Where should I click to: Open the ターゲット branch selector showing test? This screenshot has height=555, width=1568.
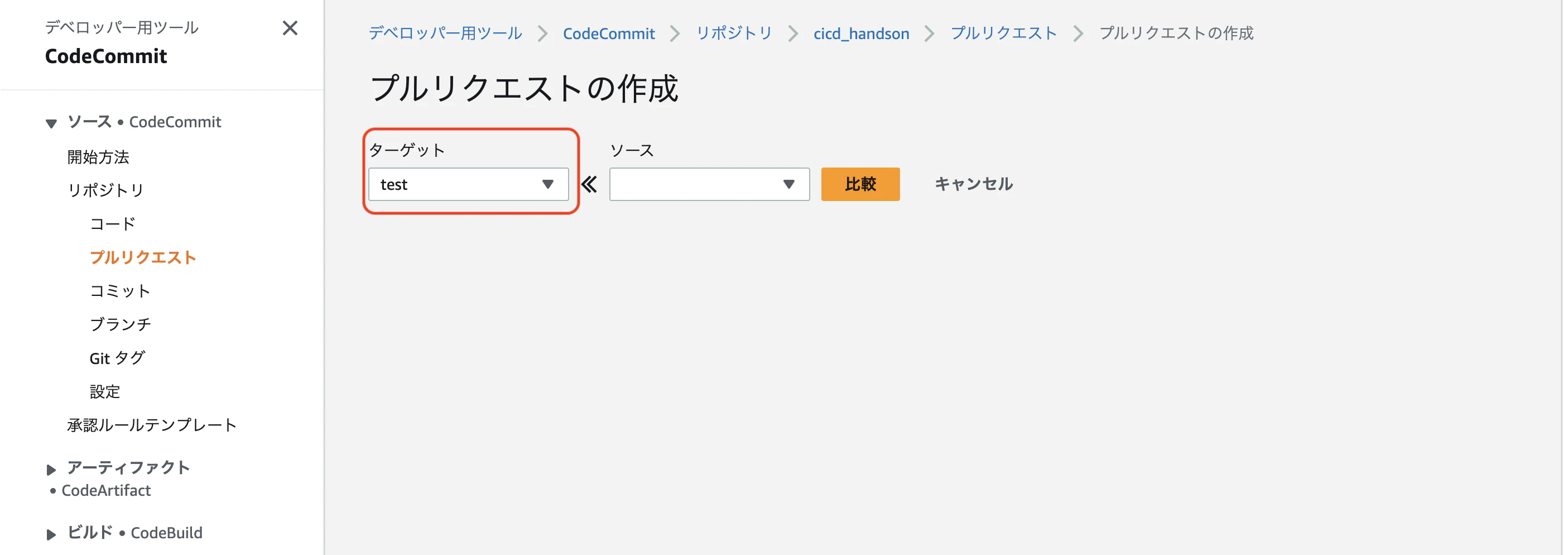[x=469, y=184]
